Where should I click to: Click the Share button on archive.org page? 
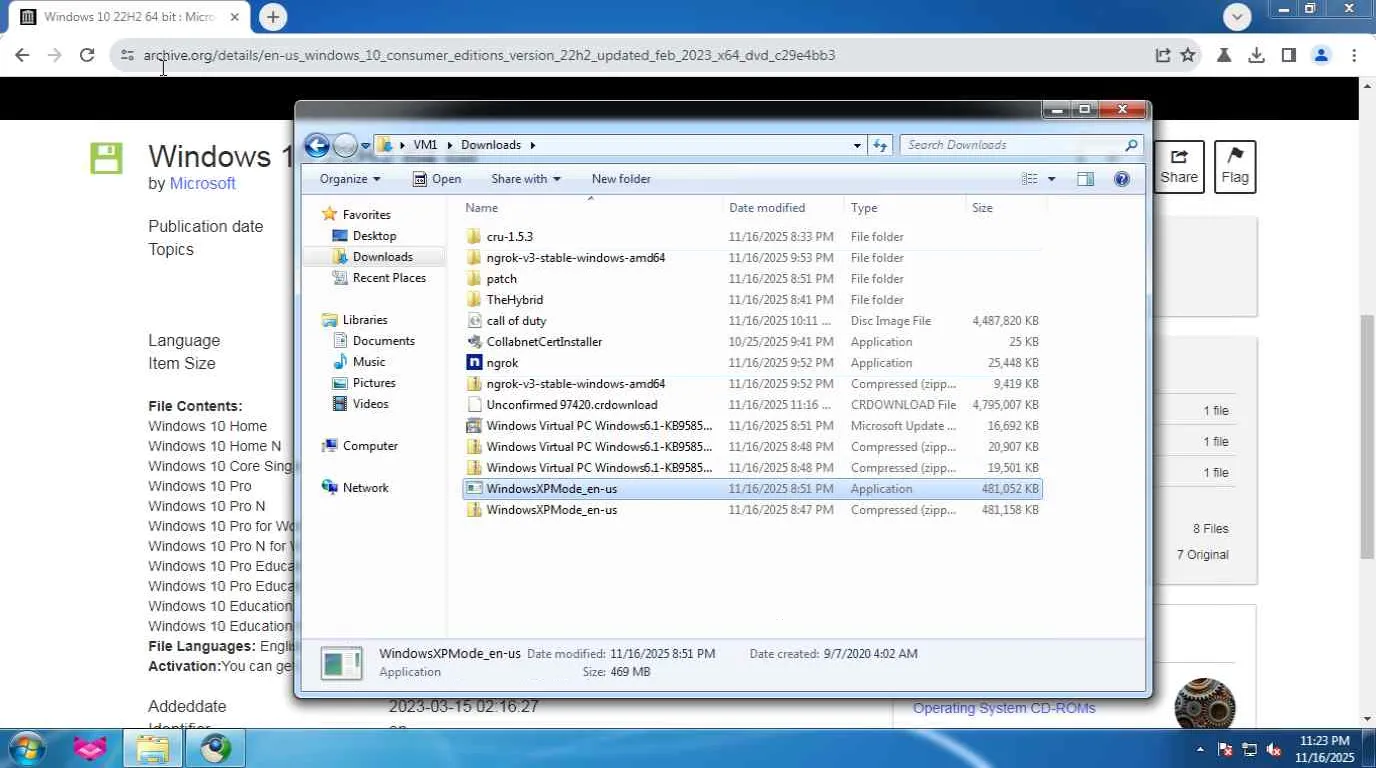[x=1179, y=167]
